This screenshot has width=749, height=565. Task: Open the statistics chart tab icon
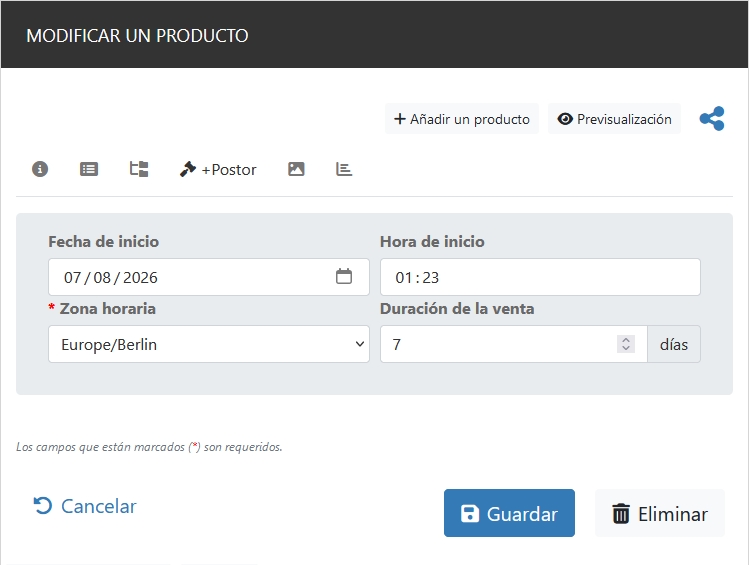pyautogui.click(x=344, y=169)
